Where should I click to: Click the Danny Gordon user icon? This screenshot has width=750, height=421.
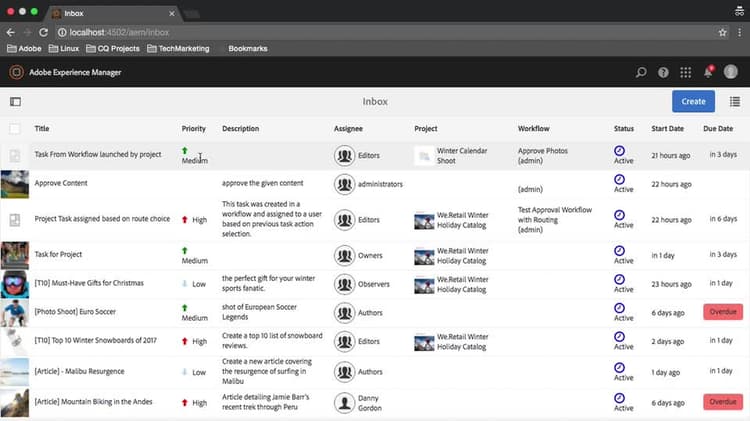coord(344,403)
